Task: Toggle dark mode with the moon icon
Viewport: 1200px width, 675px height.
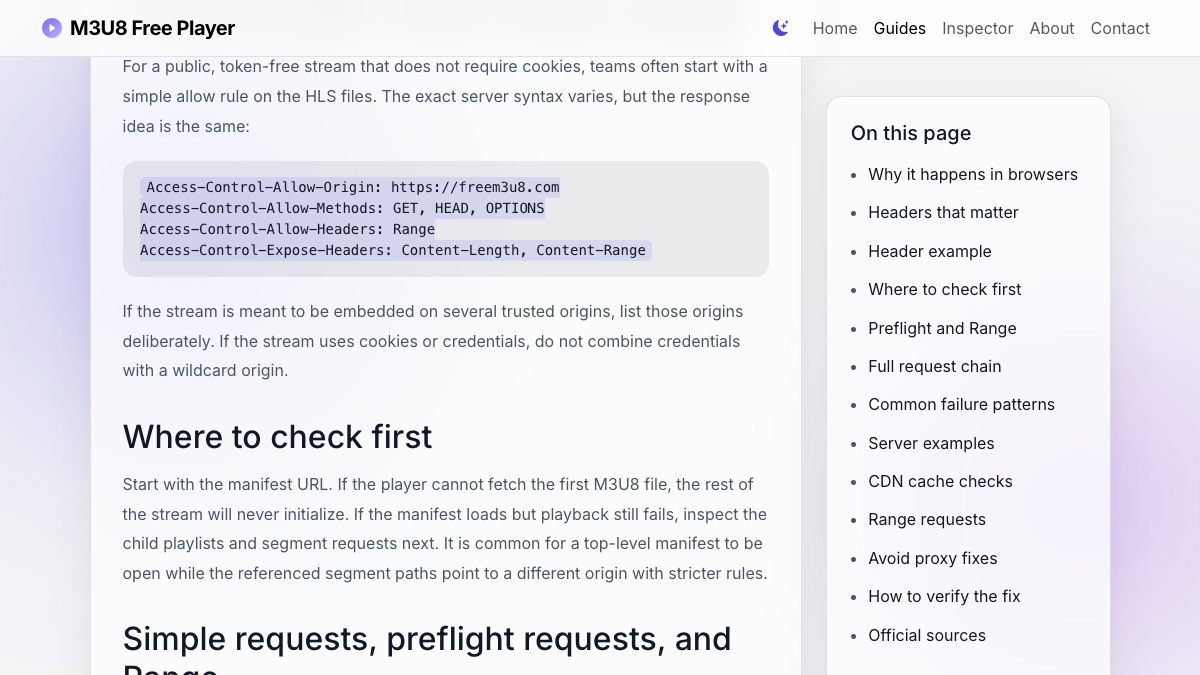Action: [781, 28]
